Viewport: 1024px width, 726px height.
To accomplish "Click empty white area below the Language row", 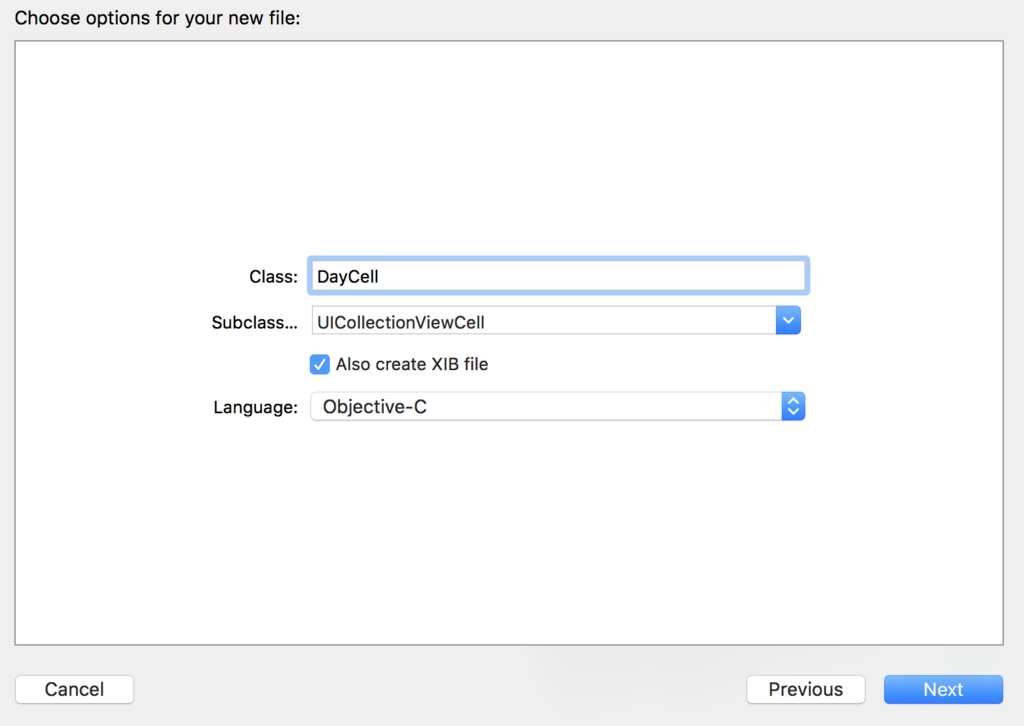I will pos(509,530).
